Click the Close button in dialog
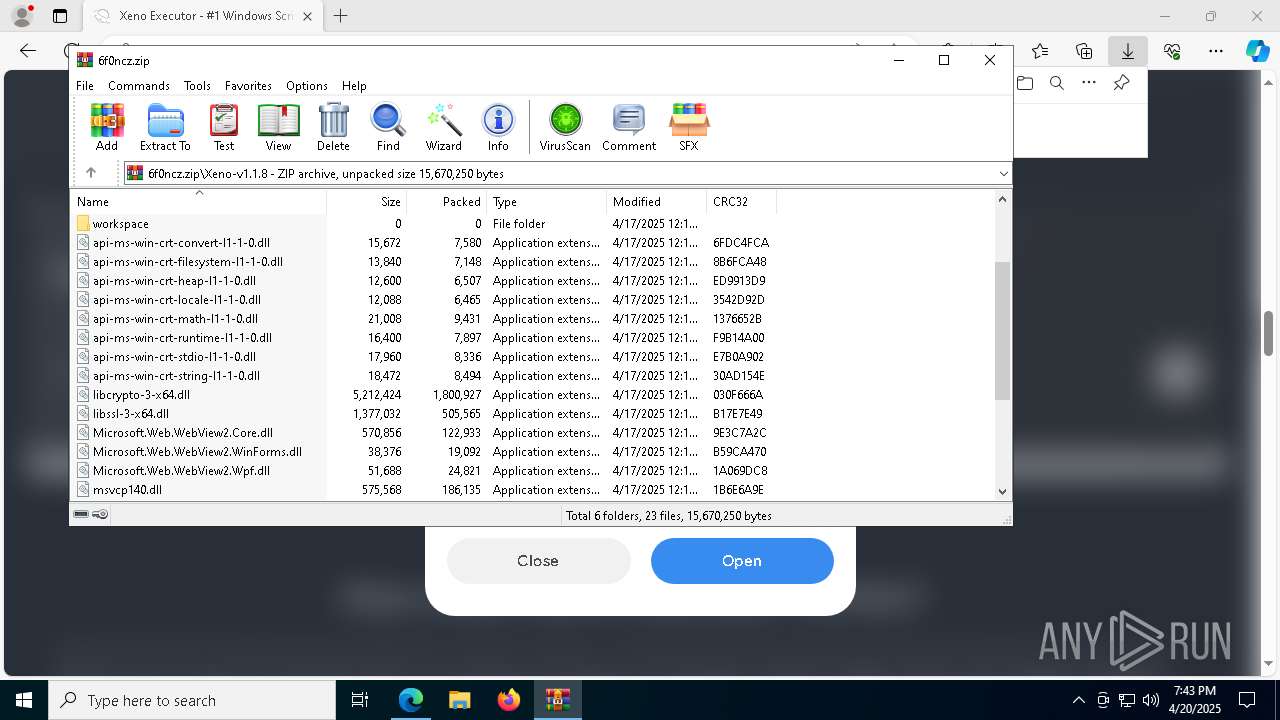 tap(538, 561)
